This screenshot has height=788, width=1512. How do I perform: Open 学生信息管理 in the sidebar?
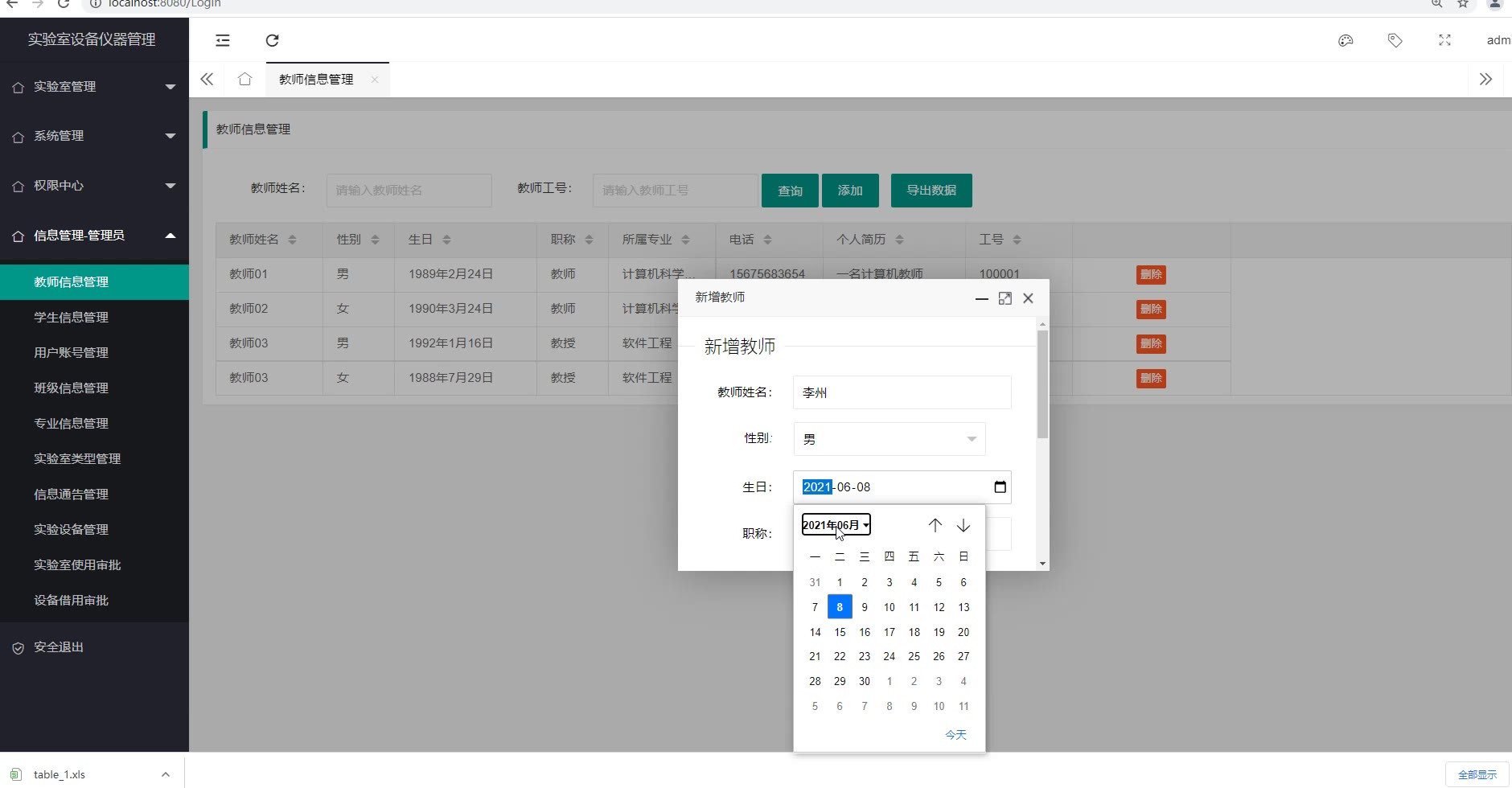coord(71,318)
